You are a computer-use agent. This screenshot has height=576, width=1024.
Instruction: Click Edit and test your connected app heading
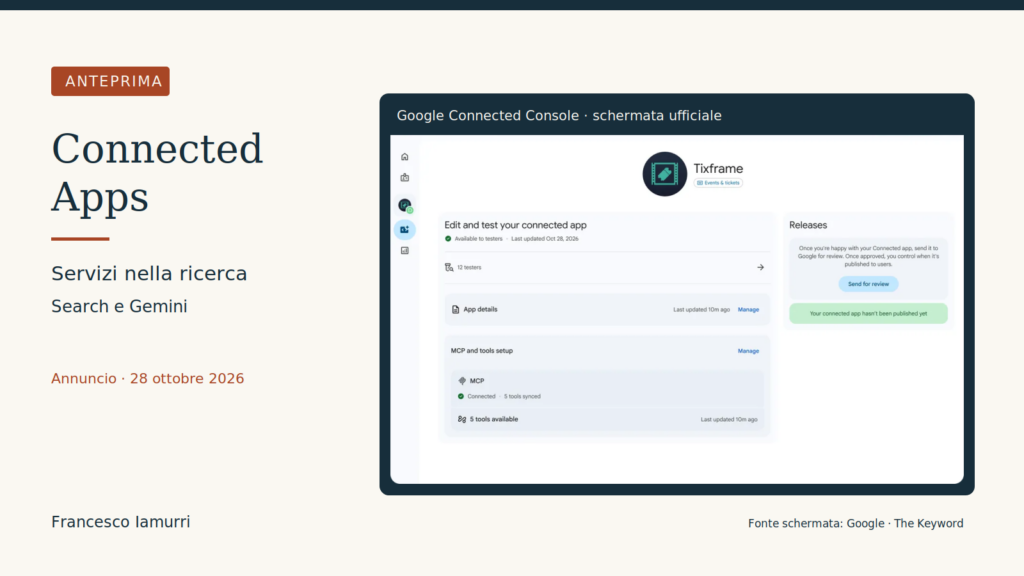(515, 225)
